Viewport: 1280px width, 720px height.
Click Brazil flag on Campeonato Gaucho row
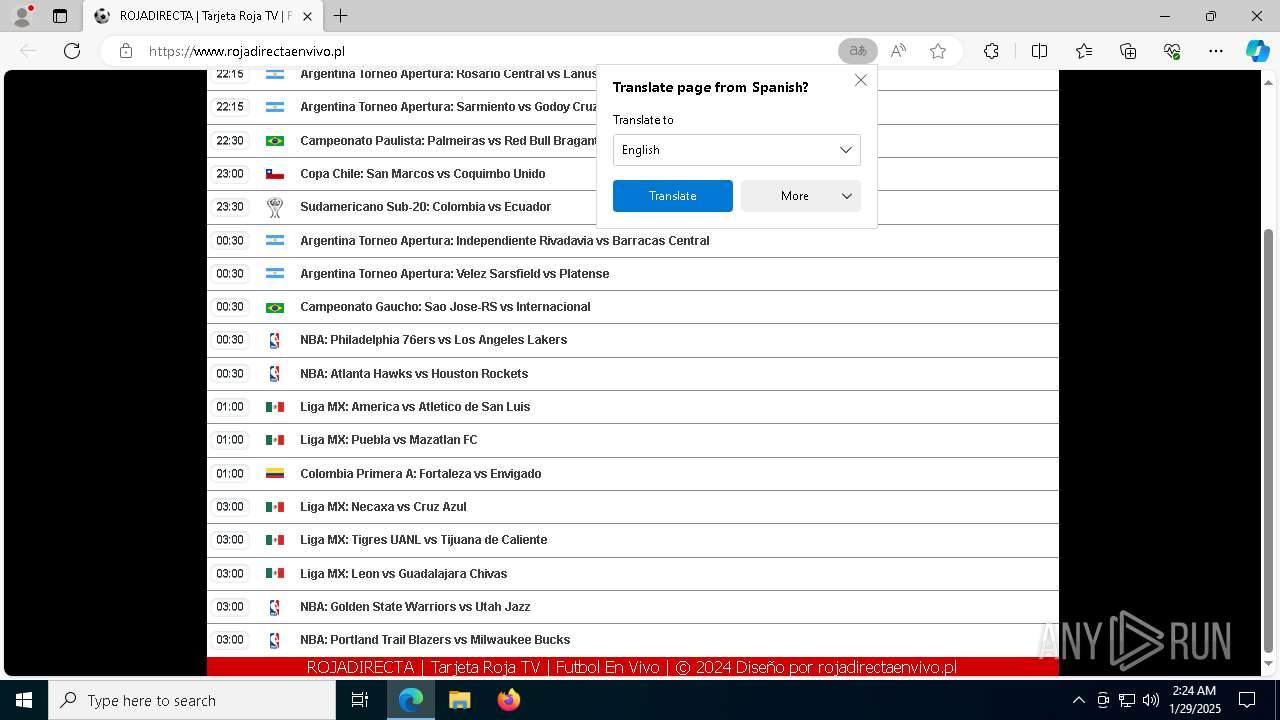pyautogui.click(x=275, y=307)
